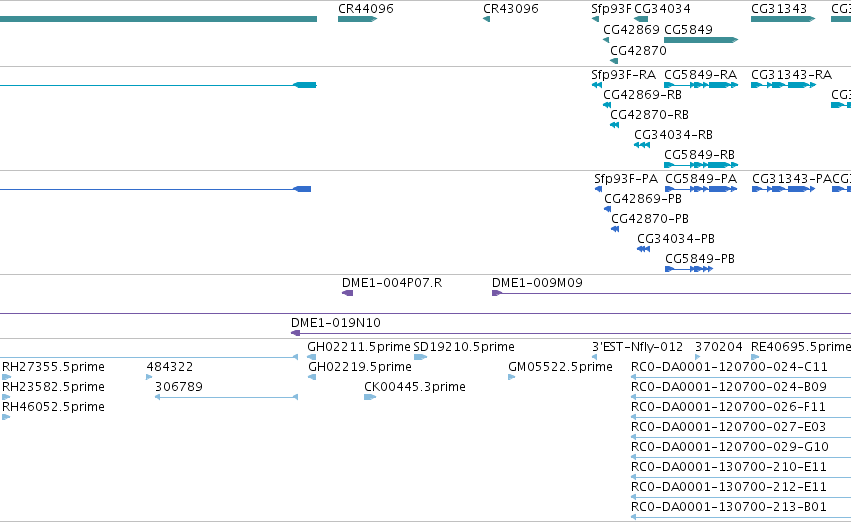The image size is (851, 522).
Task: Select the CG34034 gene label
Action: coord(662,9)
